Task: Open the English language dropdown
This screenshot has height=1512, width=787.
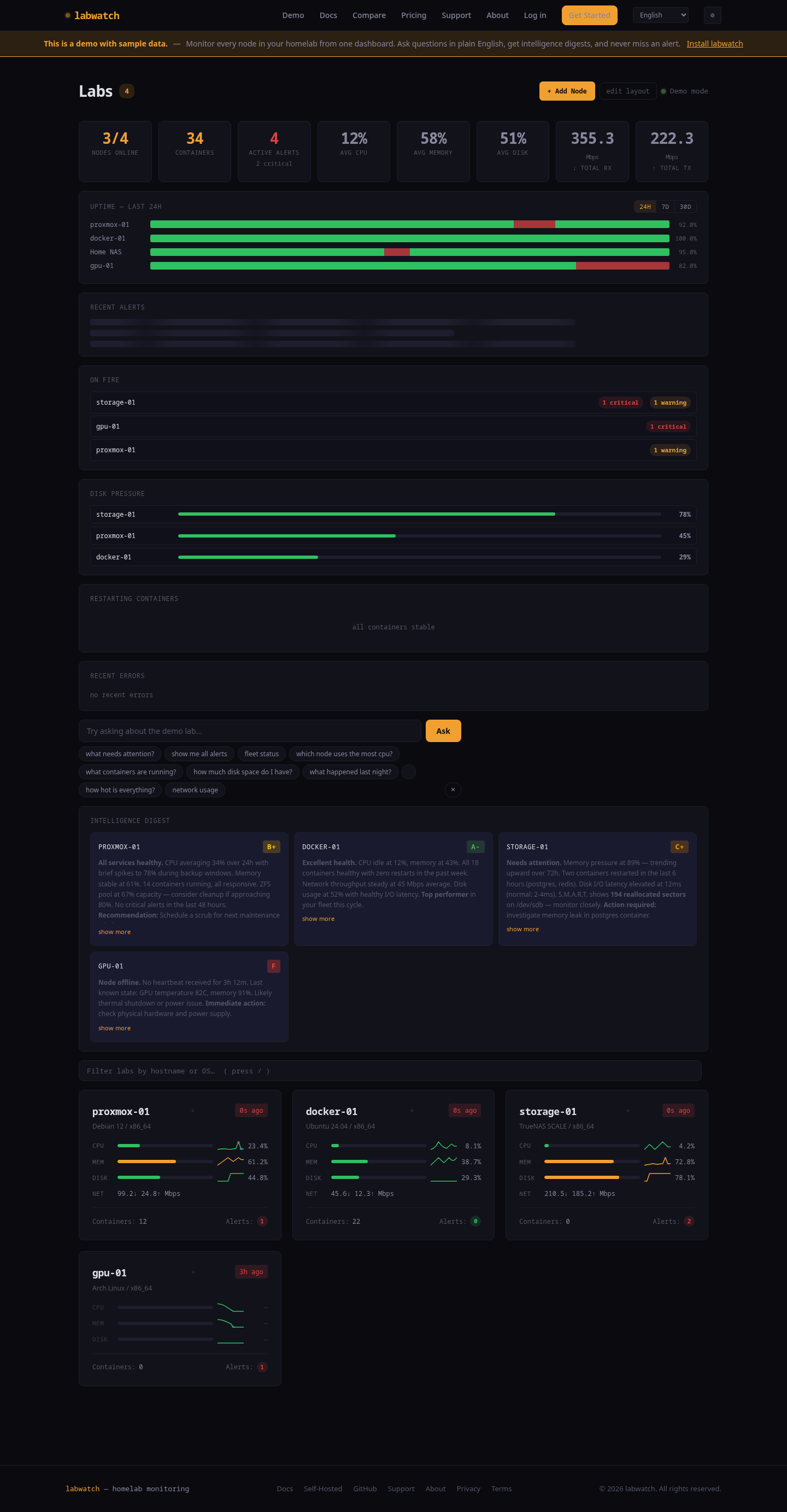Action: coord(660,15)
